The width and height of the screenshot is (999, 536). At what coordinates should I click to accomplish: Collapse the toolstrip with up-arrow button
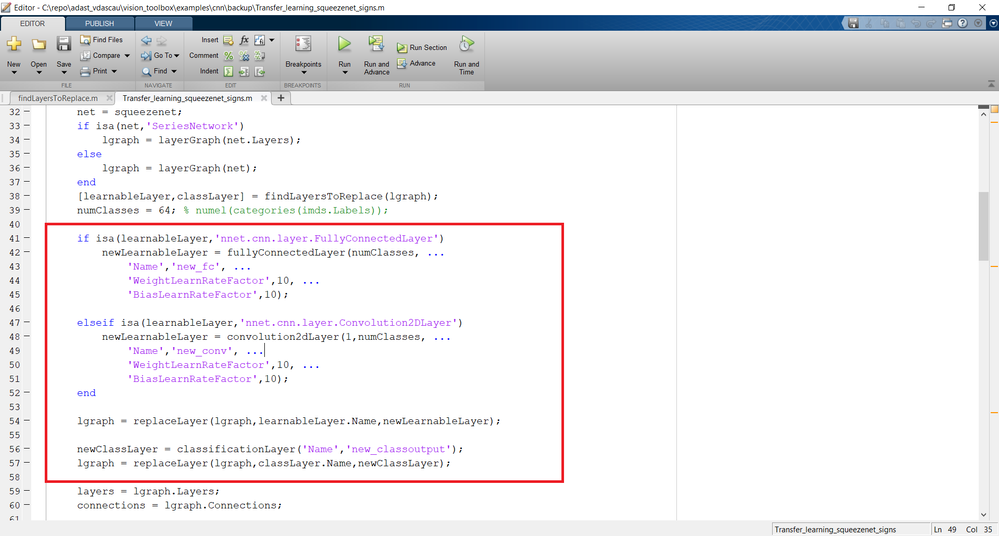point(991,84)
